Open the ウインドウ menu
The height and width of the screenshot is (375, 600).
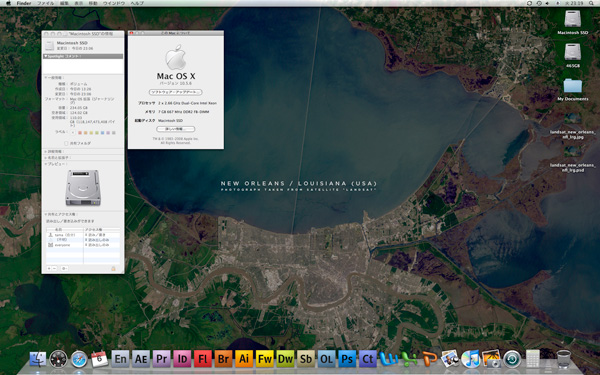(114, 3)
